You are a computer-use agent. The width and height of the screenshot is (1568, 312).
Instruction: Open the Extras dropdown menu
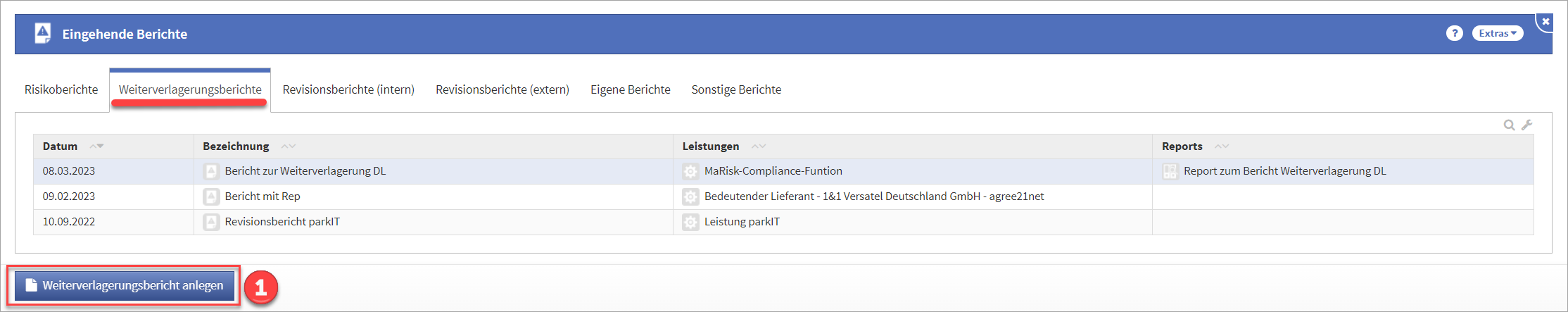coord(1497,33)
